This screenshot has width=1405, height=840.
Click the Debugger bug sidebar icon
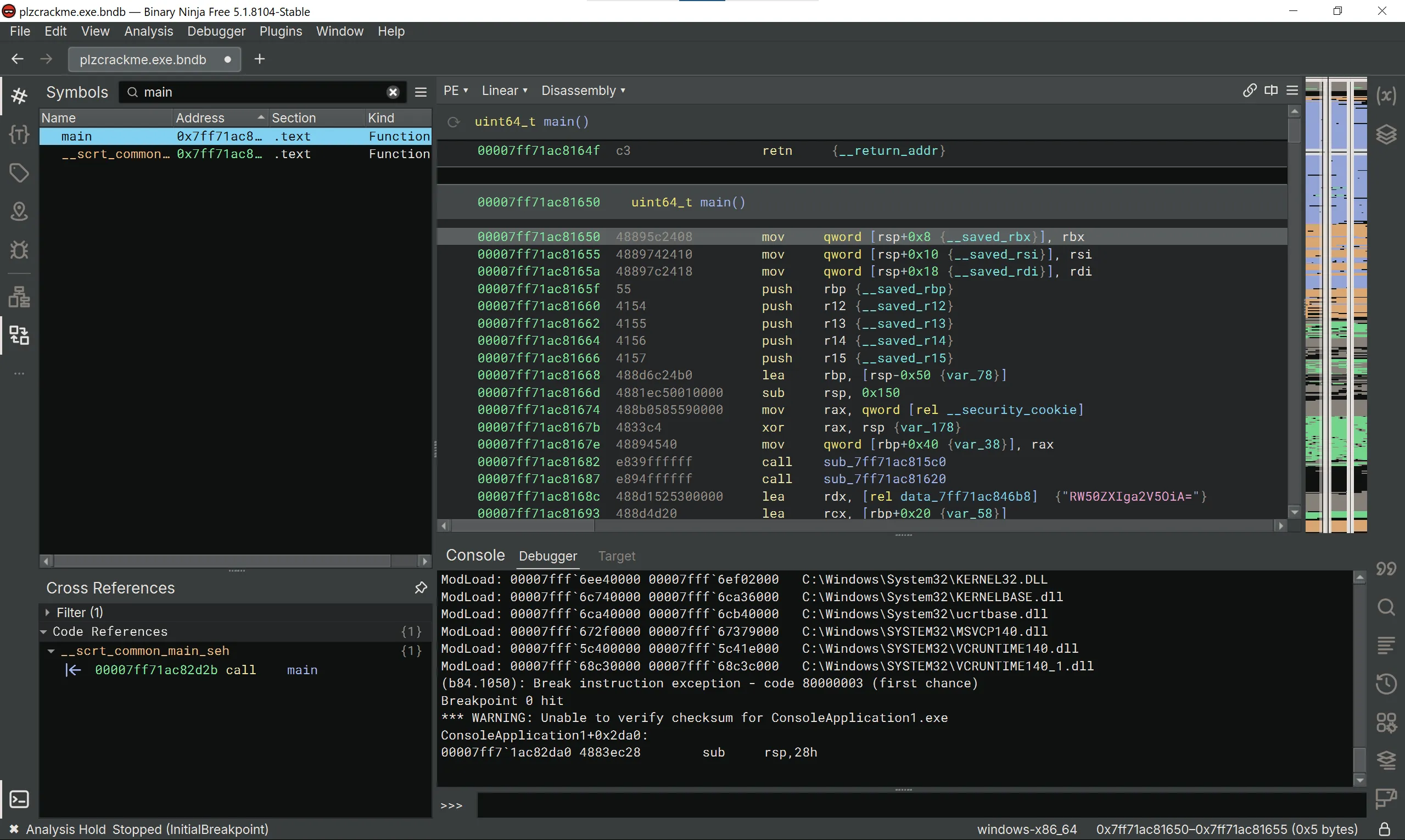(x=19, y=250)
